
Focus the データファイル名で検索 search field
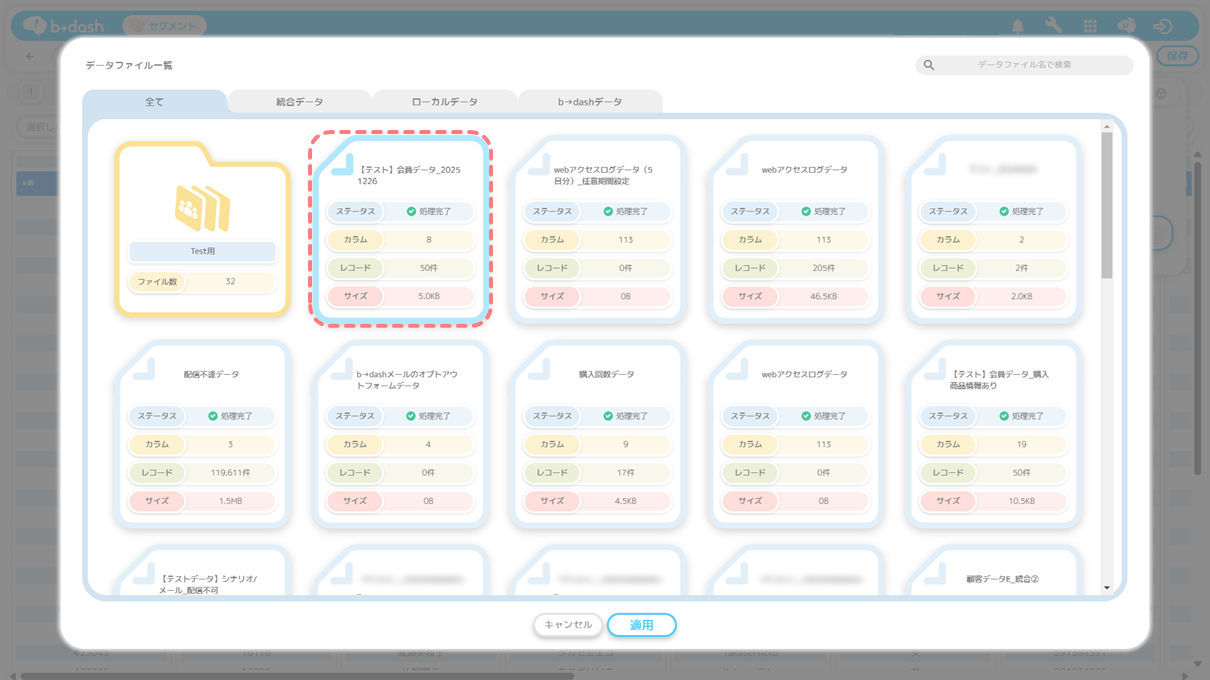pyautogui.click(x=1024, y=65)
